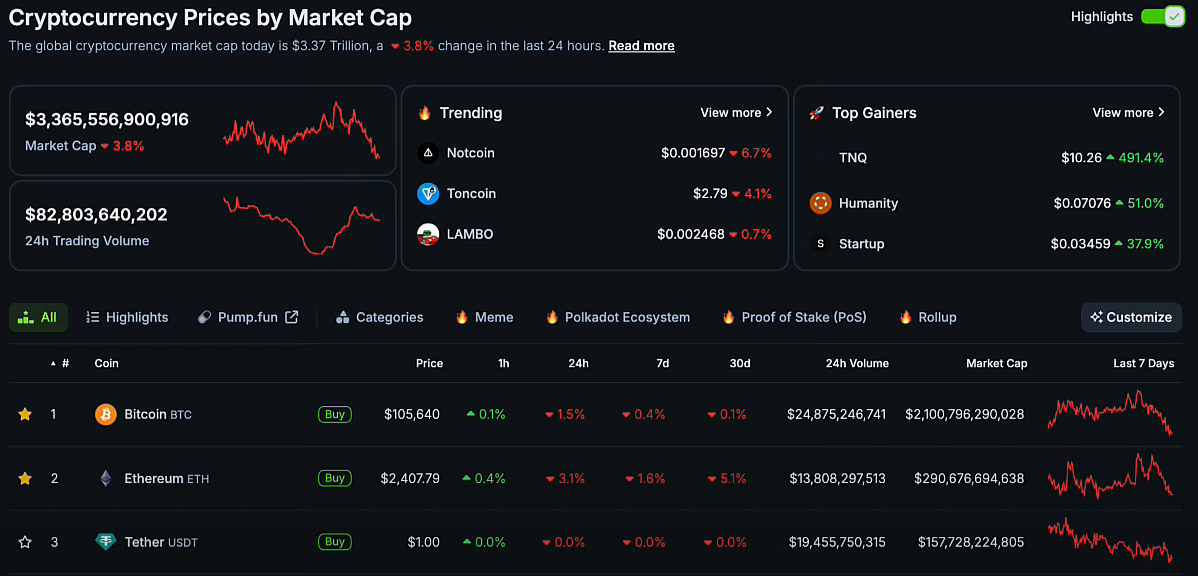Screen dimensions: 1198x576
Task: Click the LAMBO coin icon
Action: [x=428, y=234]
